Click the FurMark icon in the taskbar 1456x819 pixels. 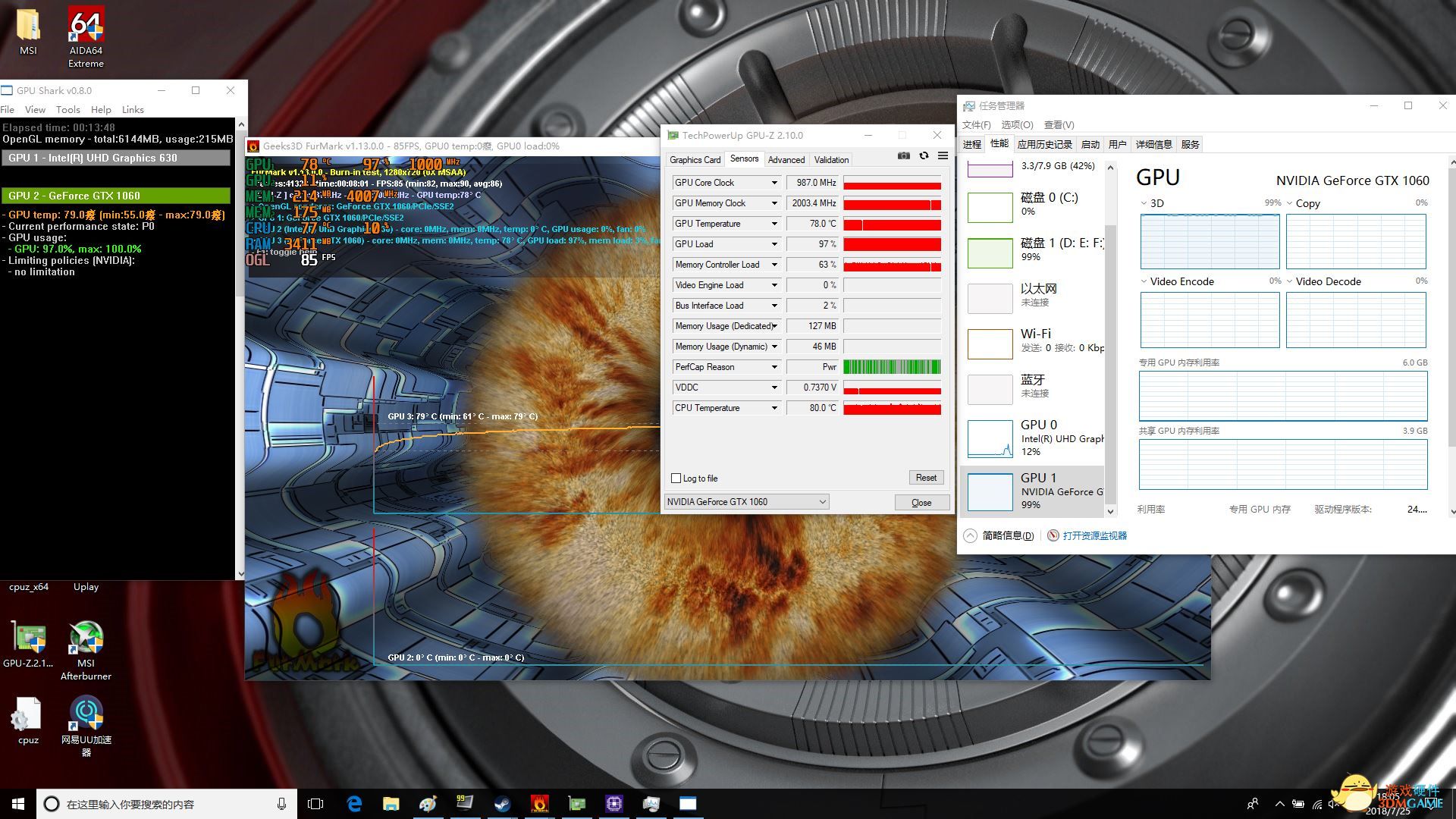(x=539, y=804)
